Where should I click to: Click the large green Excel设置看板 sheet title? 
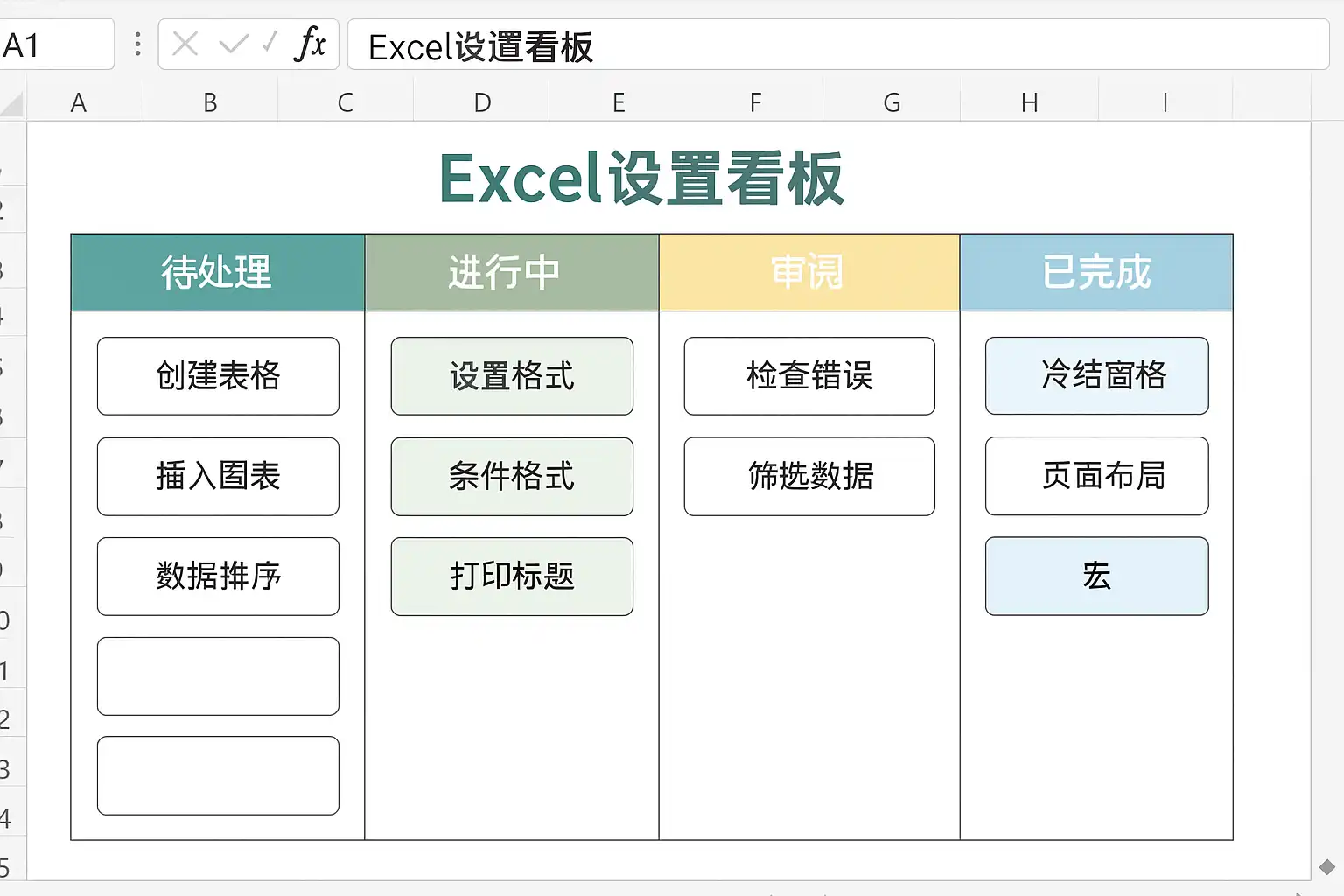pos(641,178)
